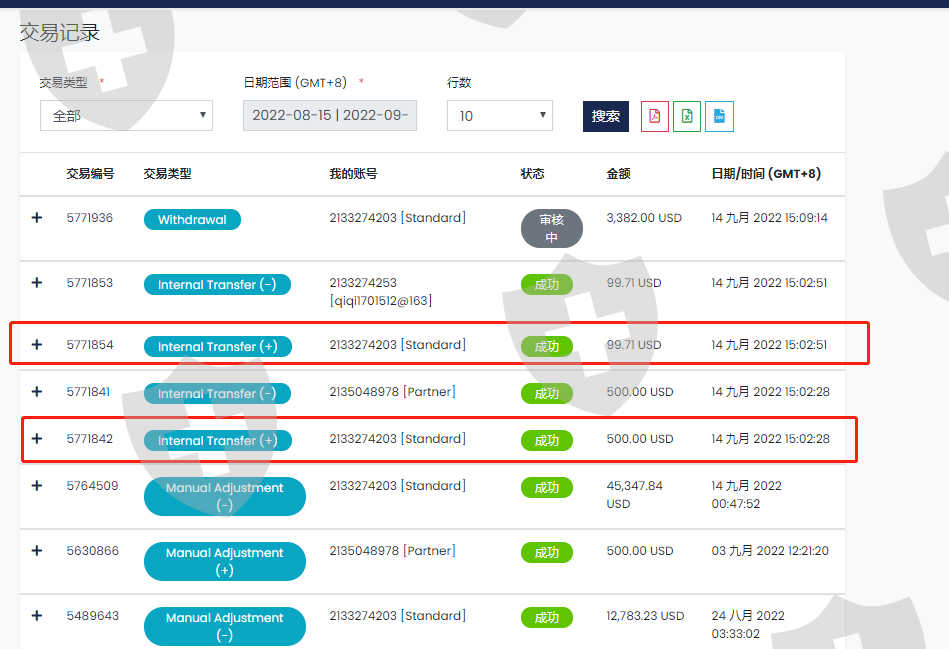Click the date 03 九月 2022 12:21:20
This screenshot has width=949, height=649.
[770, 551]
